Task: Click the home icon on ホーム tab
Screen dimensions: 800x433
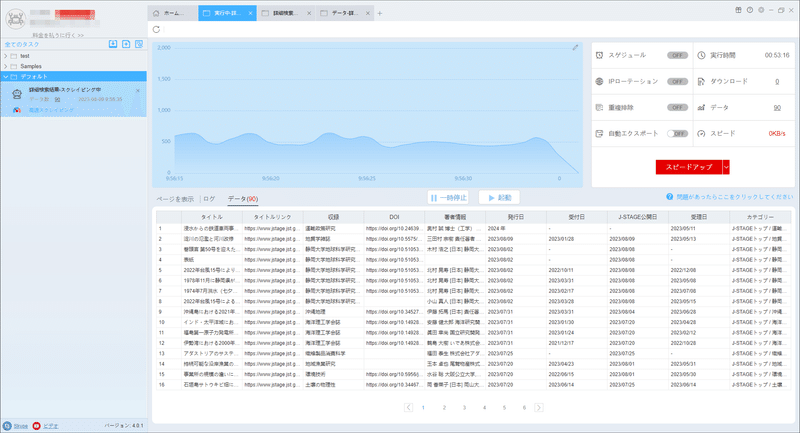Action: (x=156, y=13)
